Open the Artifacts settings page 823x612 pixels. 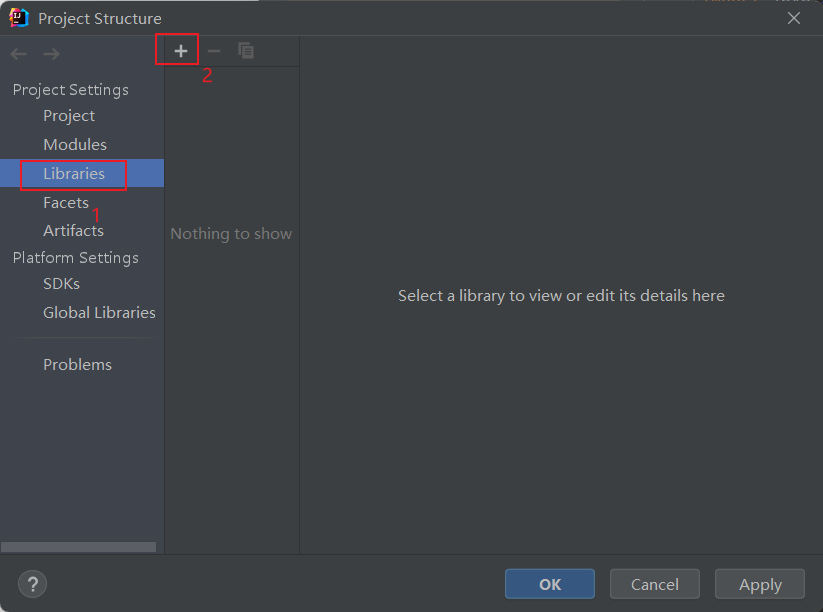click(73, 230)
